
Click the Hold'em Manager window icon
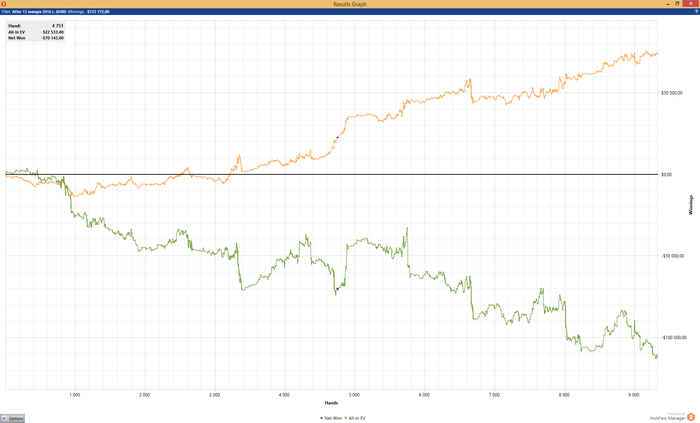click(4, 4)
